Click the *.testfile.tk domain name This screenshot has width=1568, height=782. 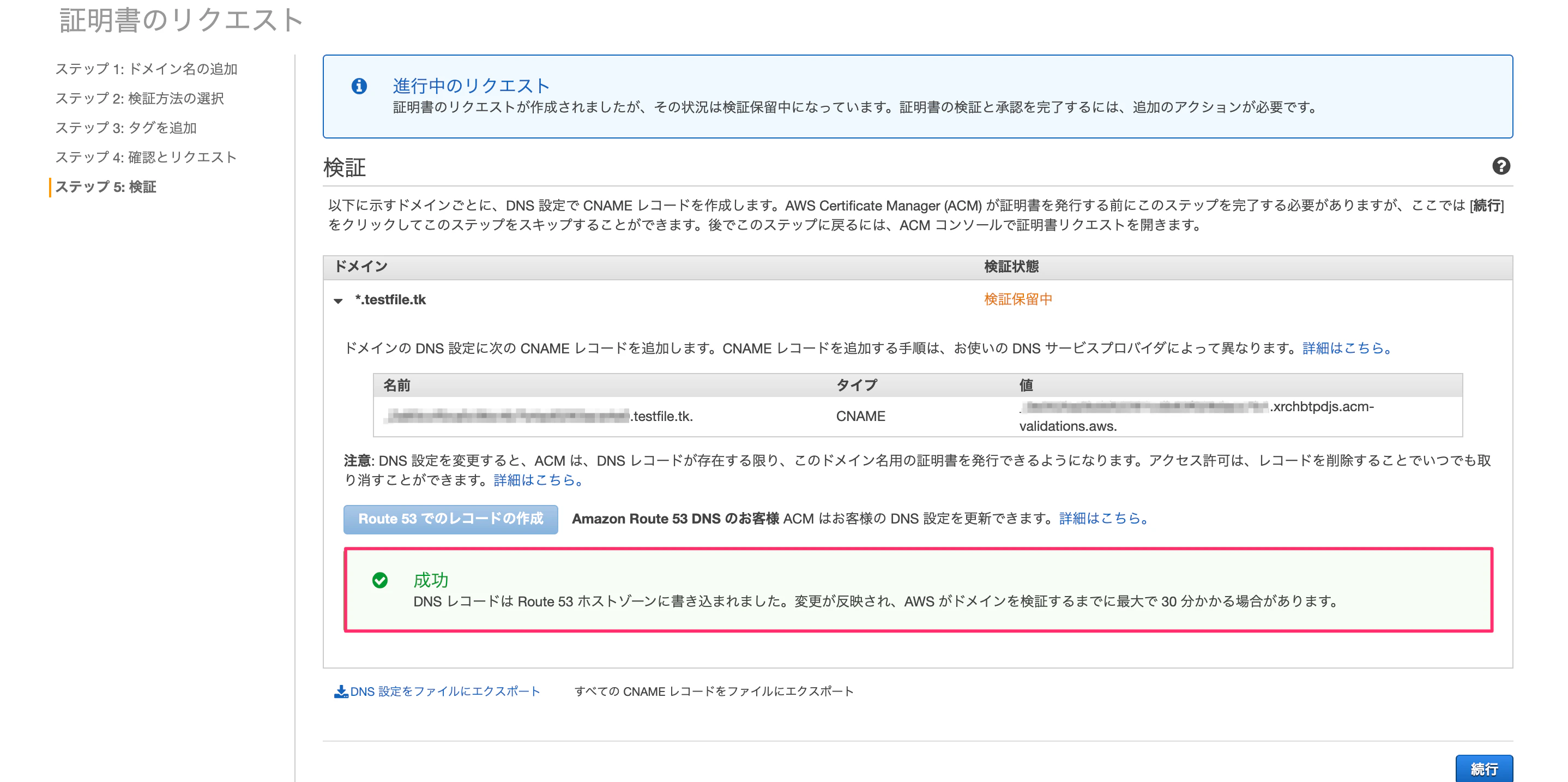click(390, 299)
